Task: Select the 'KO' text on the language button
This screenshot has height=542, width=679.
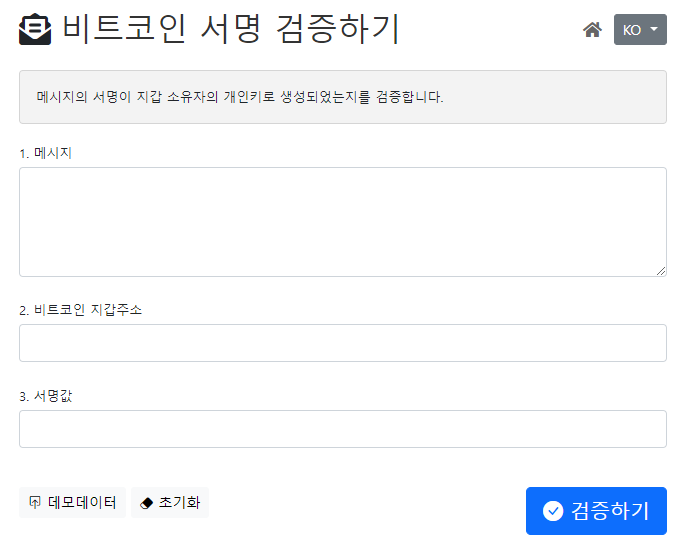Action: pyautogui.click(x=632, y=30)
